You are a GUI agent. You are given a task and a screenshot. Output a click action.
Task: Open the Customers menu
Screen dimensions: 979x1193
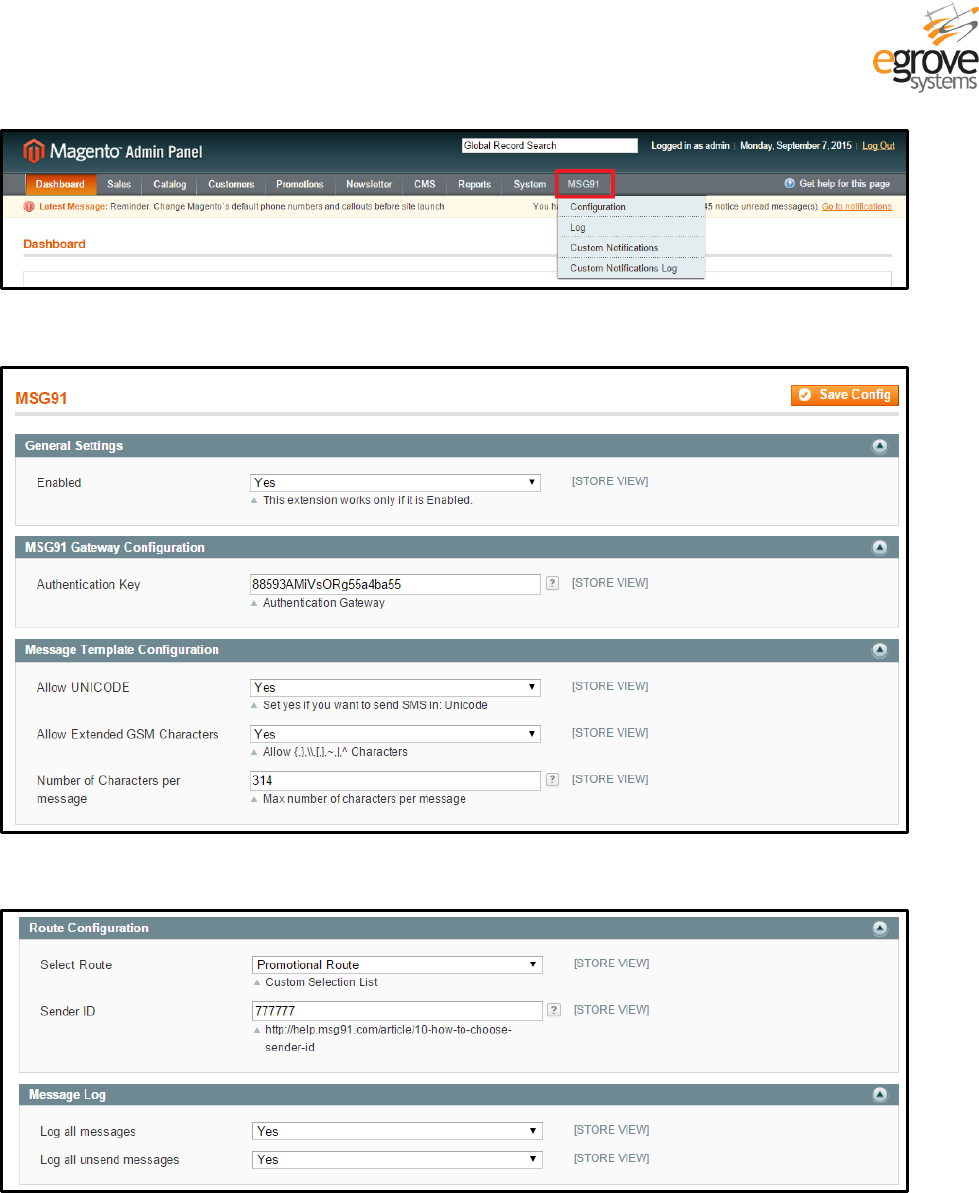click(231, 184)
